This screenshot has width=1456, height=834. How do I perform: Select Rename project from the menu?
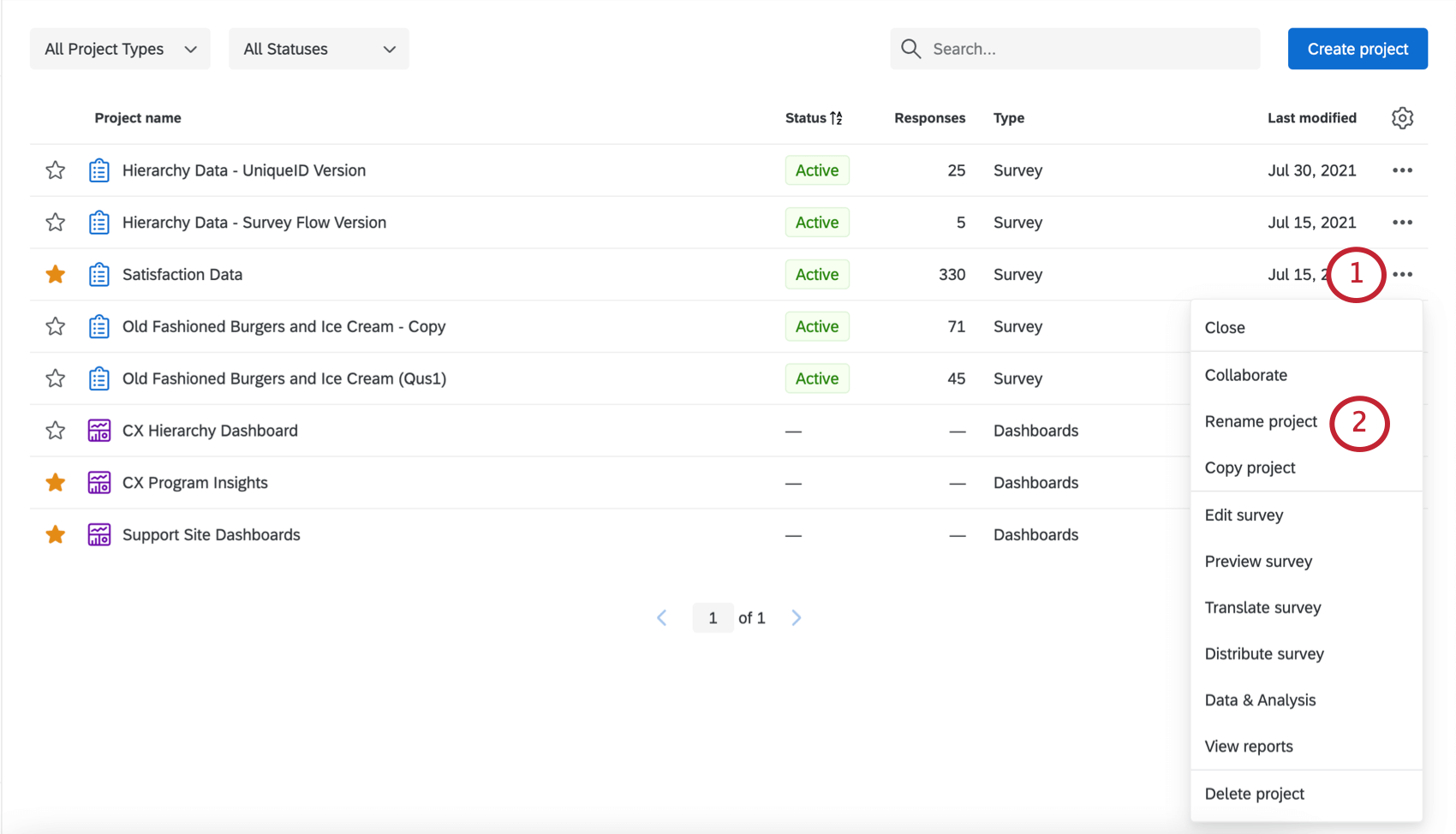click(1260, 420)
